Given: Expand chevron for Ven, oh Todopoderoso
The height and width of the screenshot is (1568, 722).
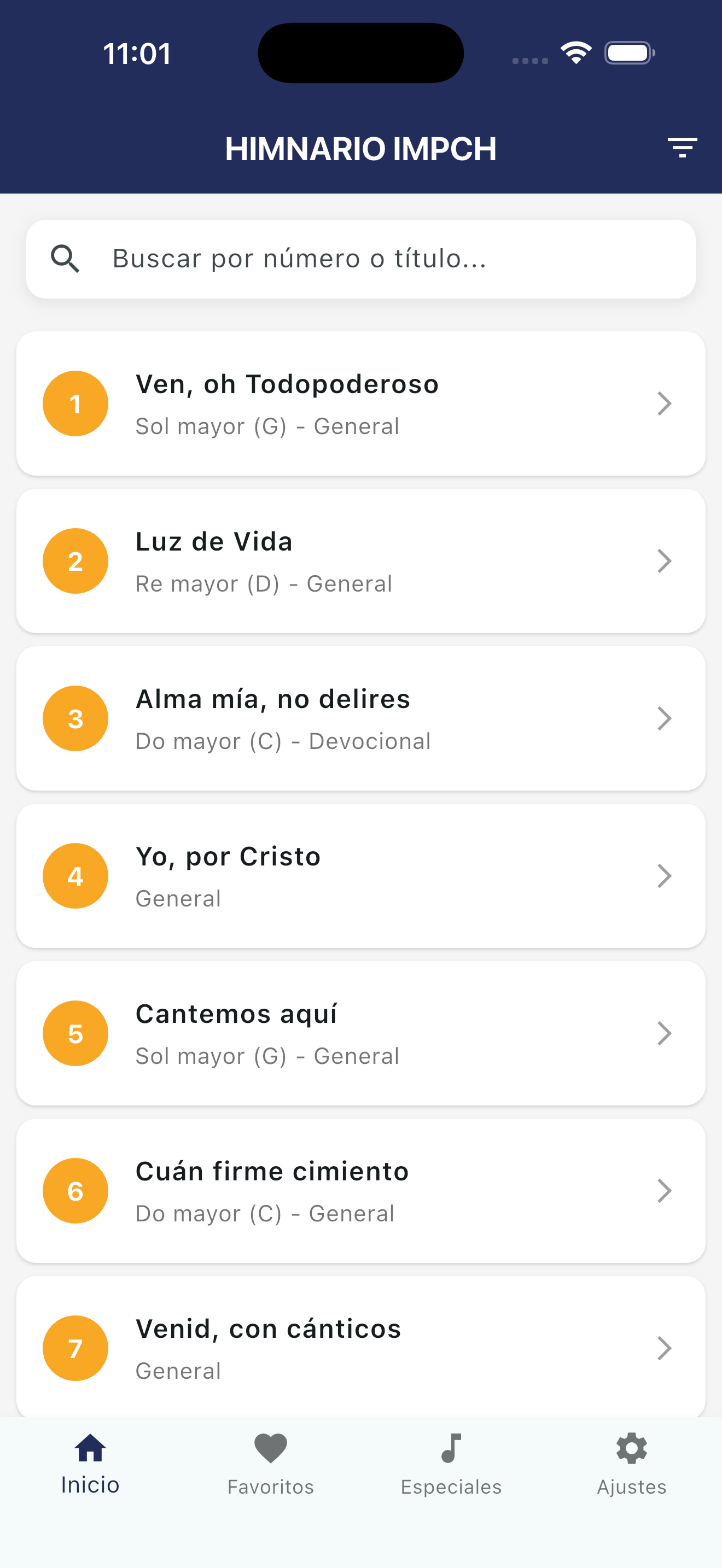Looking at the screenshot, I should click(x=664, y=403).
